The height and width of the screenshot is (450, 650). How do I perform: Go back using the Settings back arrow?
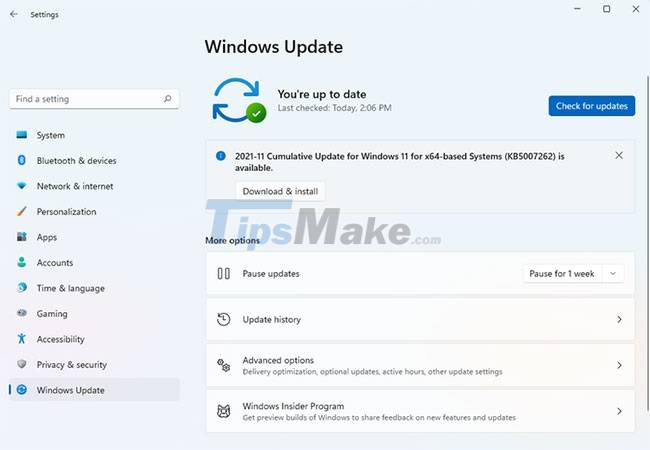click(x=14, y=14)
